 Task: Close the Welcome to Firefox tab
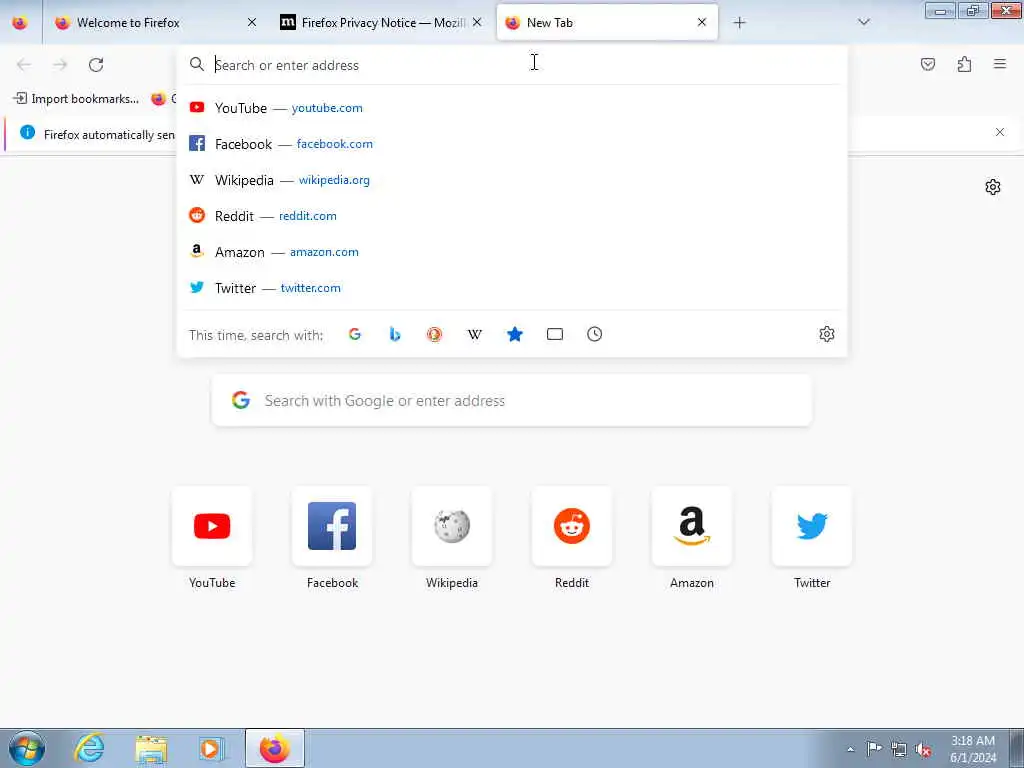(x=252, y=22)
